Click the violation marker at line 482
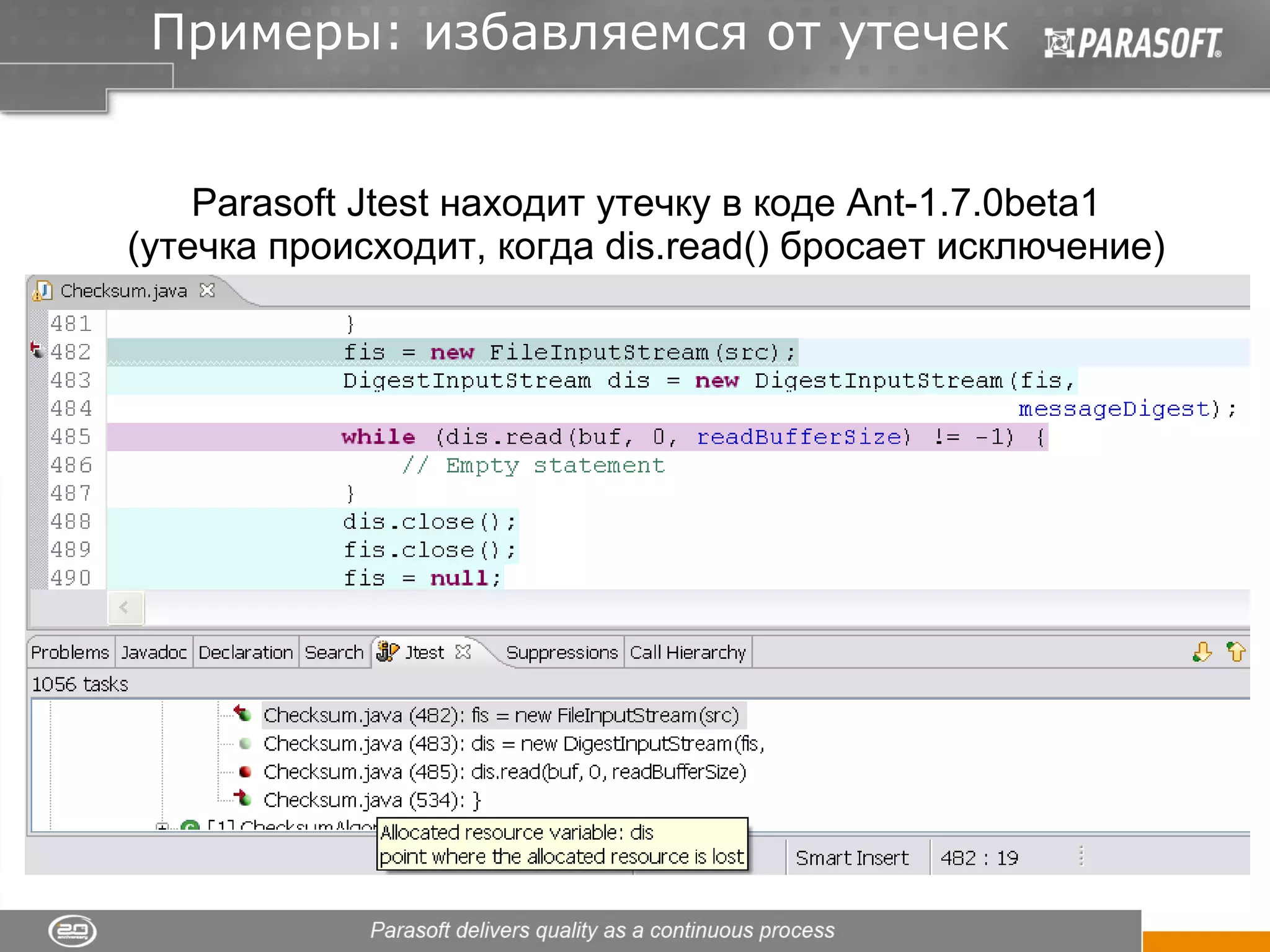The image size is (1270, 952). pos(37,350)
